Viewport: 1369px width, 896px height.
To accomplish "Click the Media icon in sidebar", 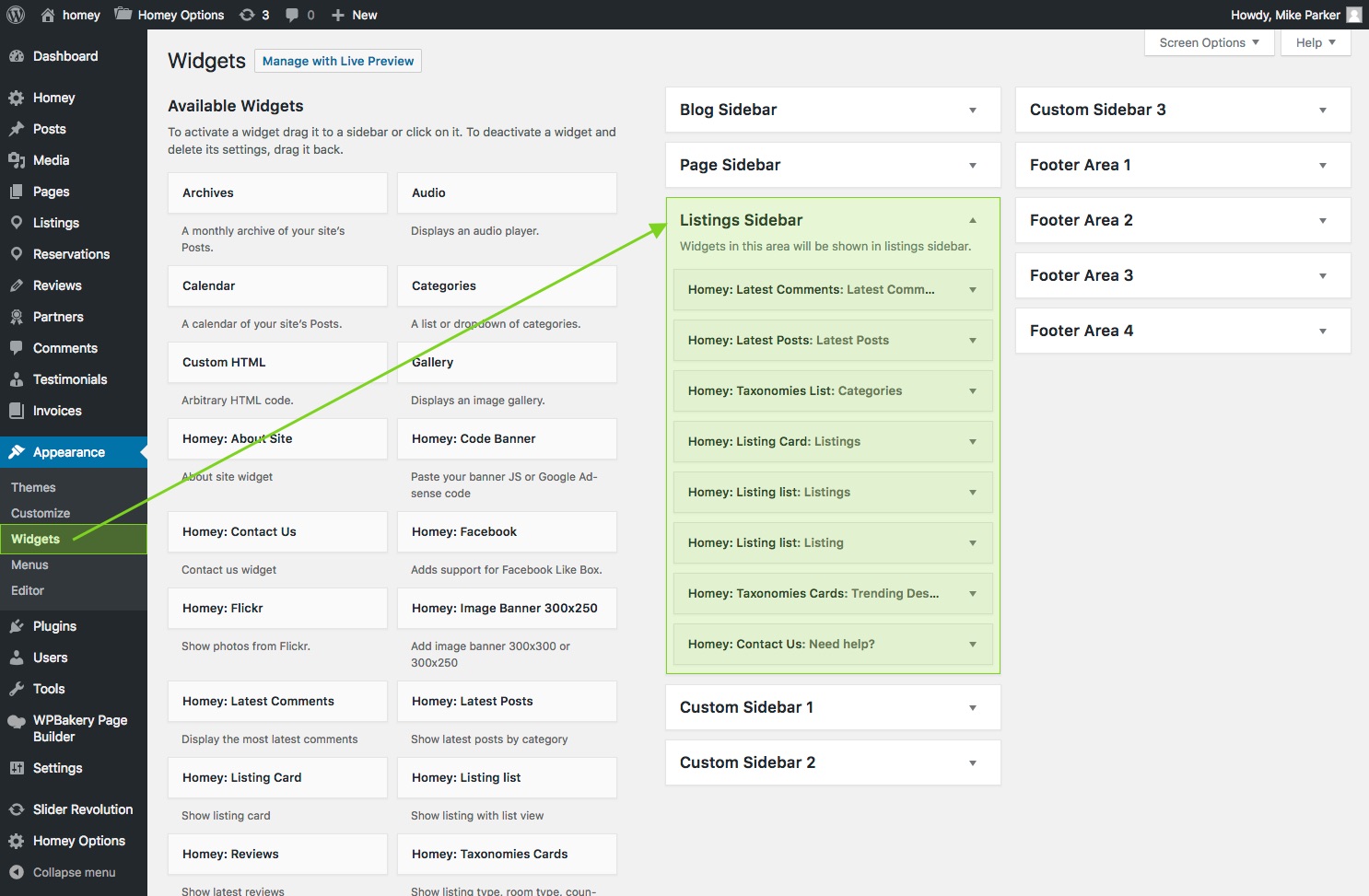I will pos(17,160).
